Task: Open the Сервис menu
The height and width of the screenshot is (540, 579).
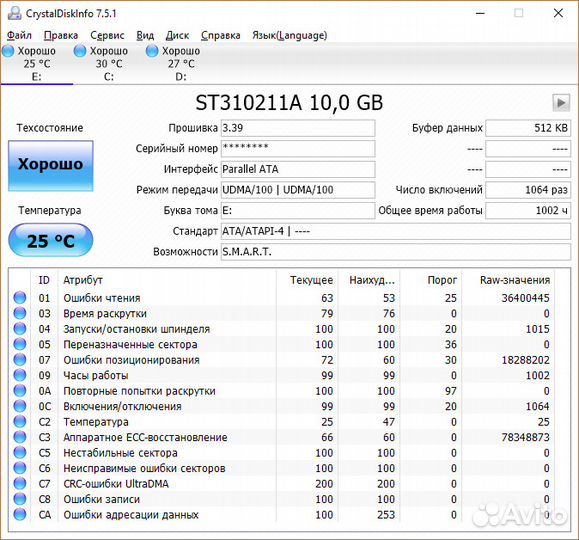Action: [x=107, y=35]
